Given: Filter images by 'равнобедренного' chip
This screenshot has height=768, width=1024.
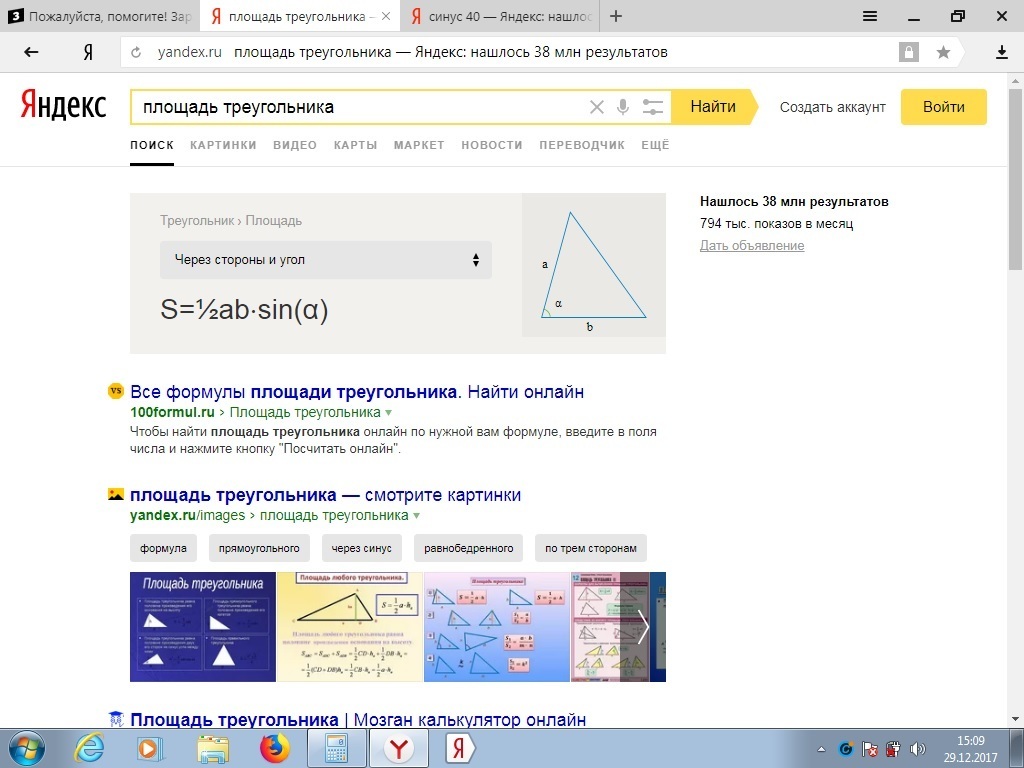Looking at the screenshot, I should pos(468,548).
